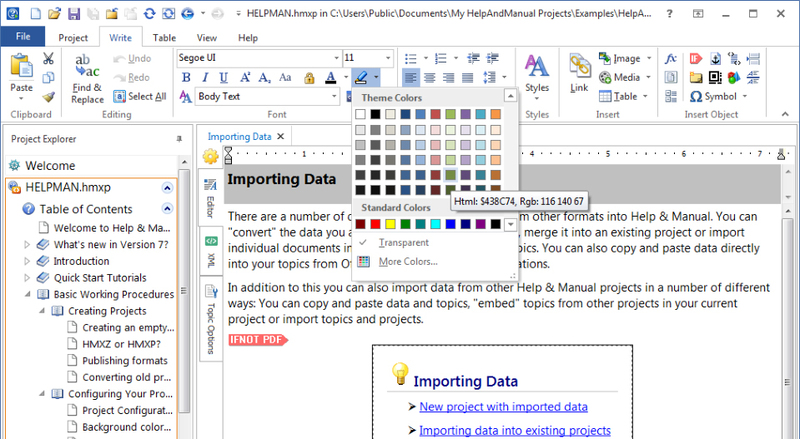Toggle Italic formatting
Image resolution: width=800 pixels, height=439 pixels.
[x=205, y=78]
